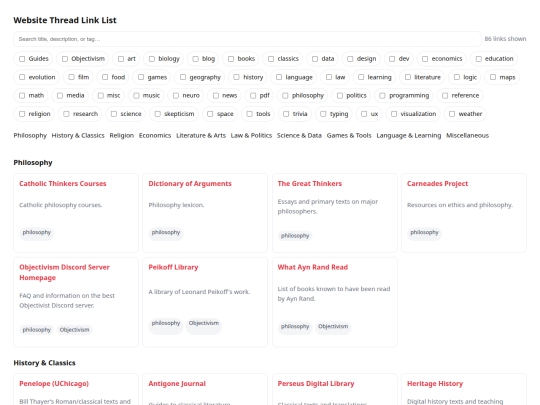Visit the Antigone Journal link
The height and width of the screenshot is (405, 540).
point(177,384)
